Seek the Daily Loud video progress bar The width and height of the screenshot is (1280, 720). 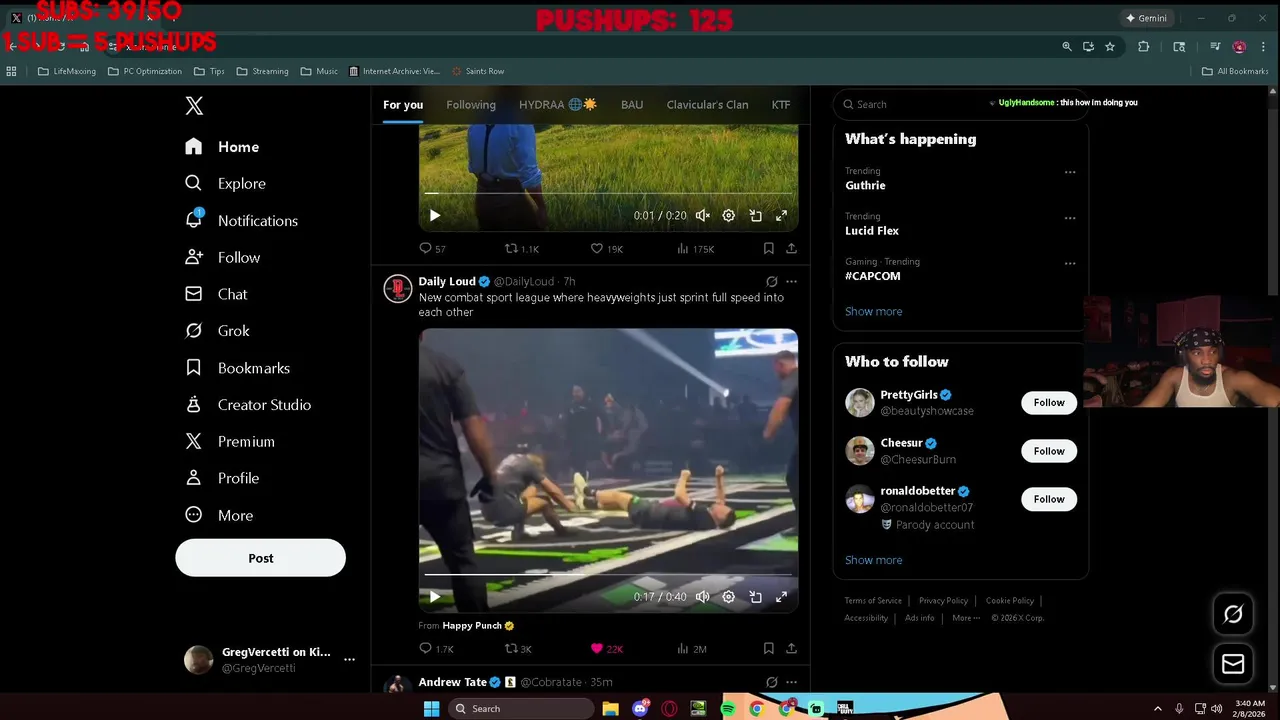[x=608, y=575]
